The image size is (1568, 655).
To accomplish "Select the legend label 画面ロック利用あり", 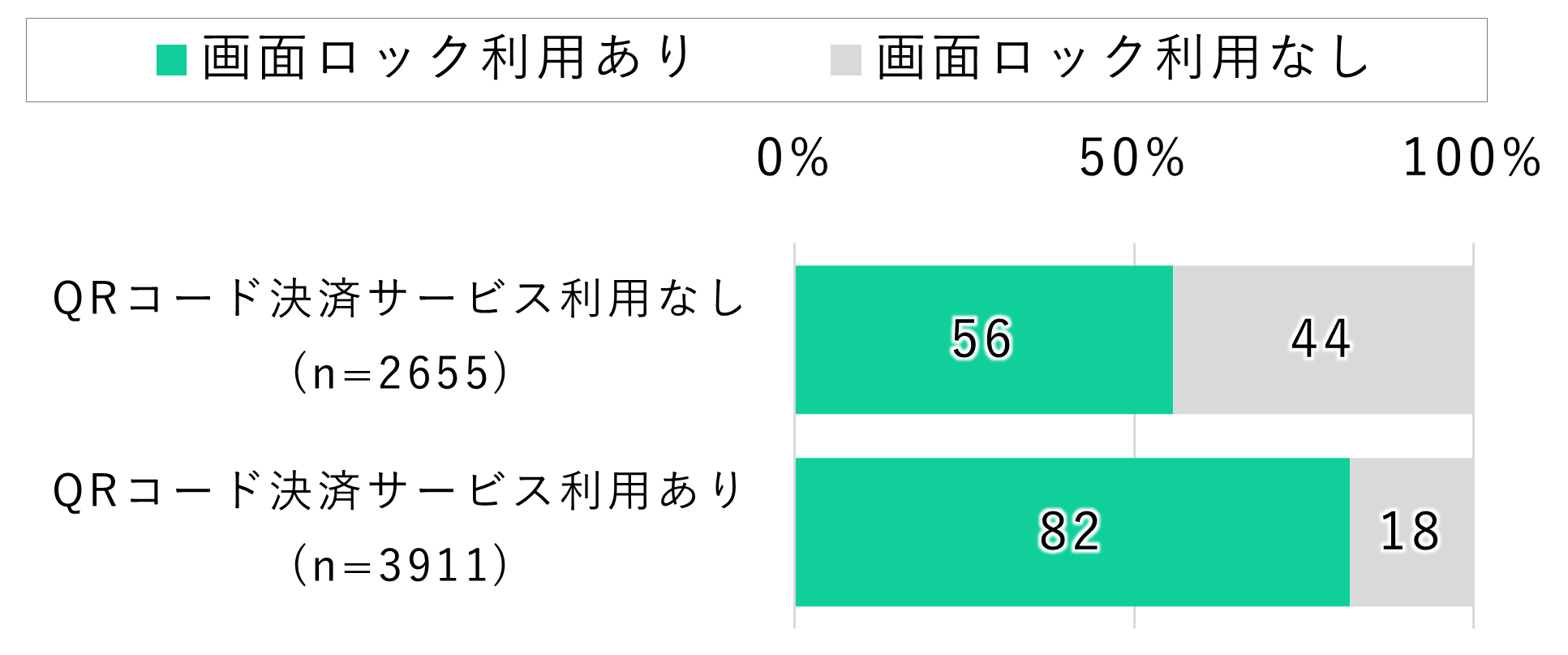I will tap(448, 58).
